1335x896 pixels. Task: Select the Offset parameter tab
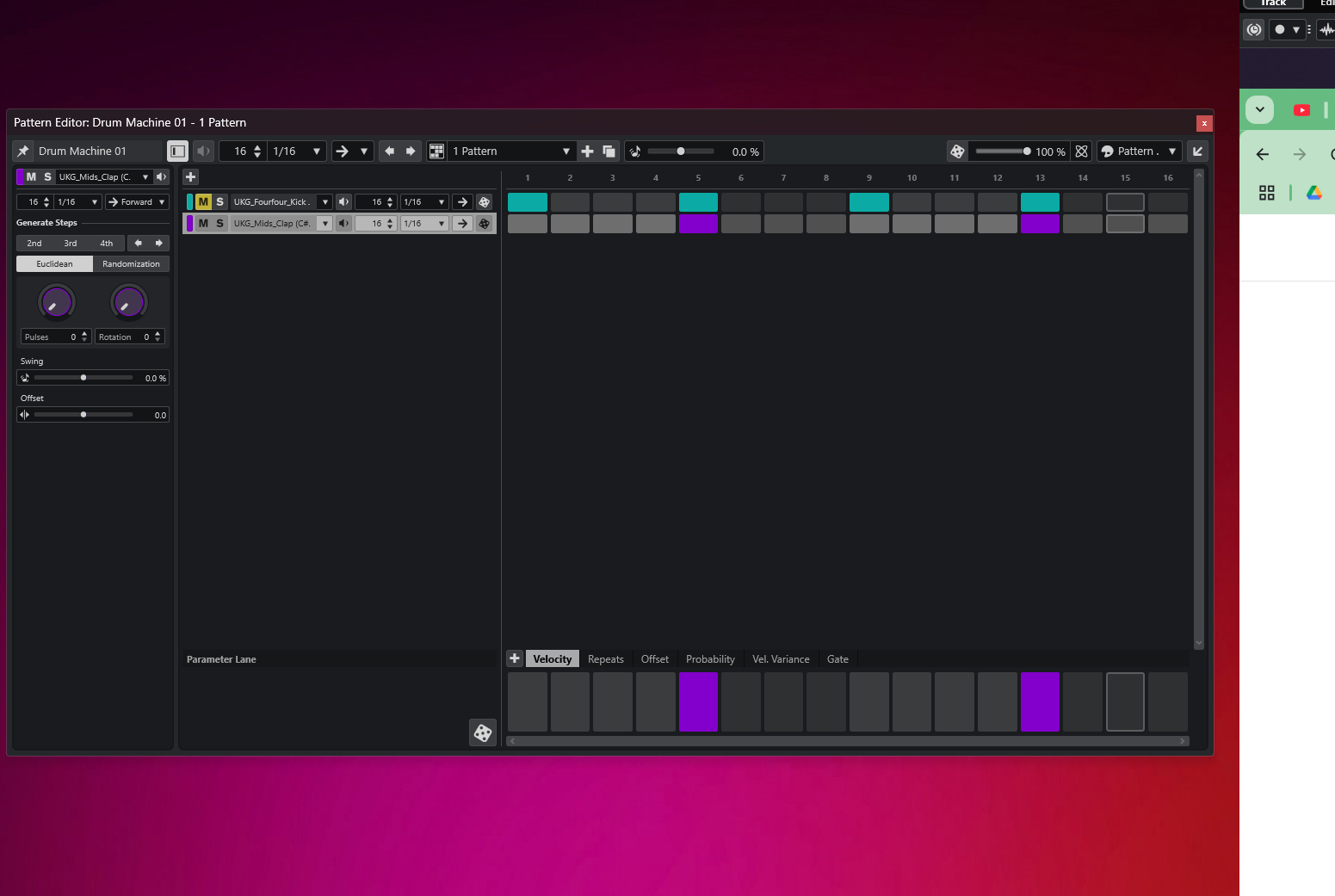654,659
